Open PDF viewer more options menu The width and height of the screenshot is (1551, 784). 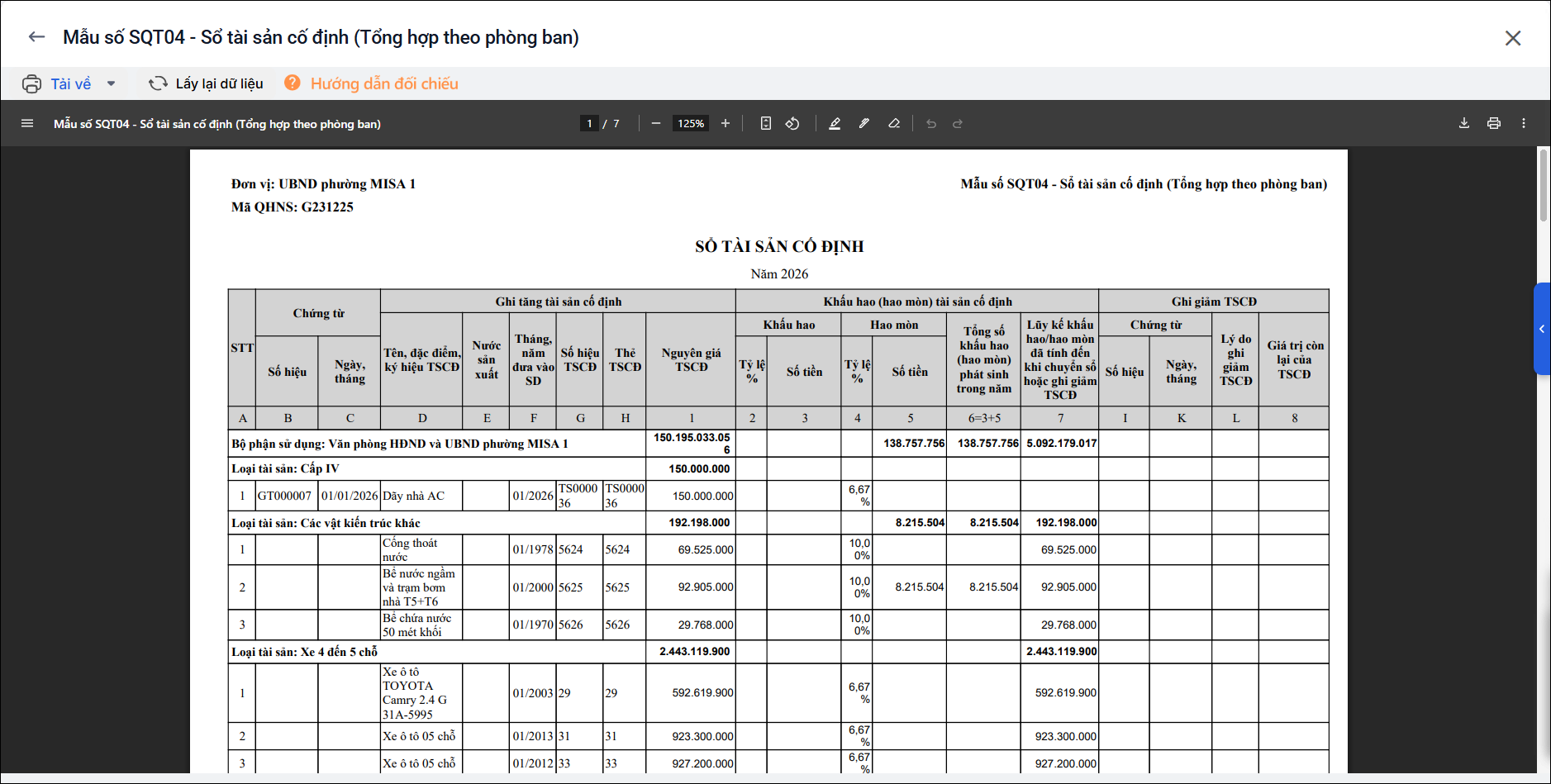[1524, 124]
